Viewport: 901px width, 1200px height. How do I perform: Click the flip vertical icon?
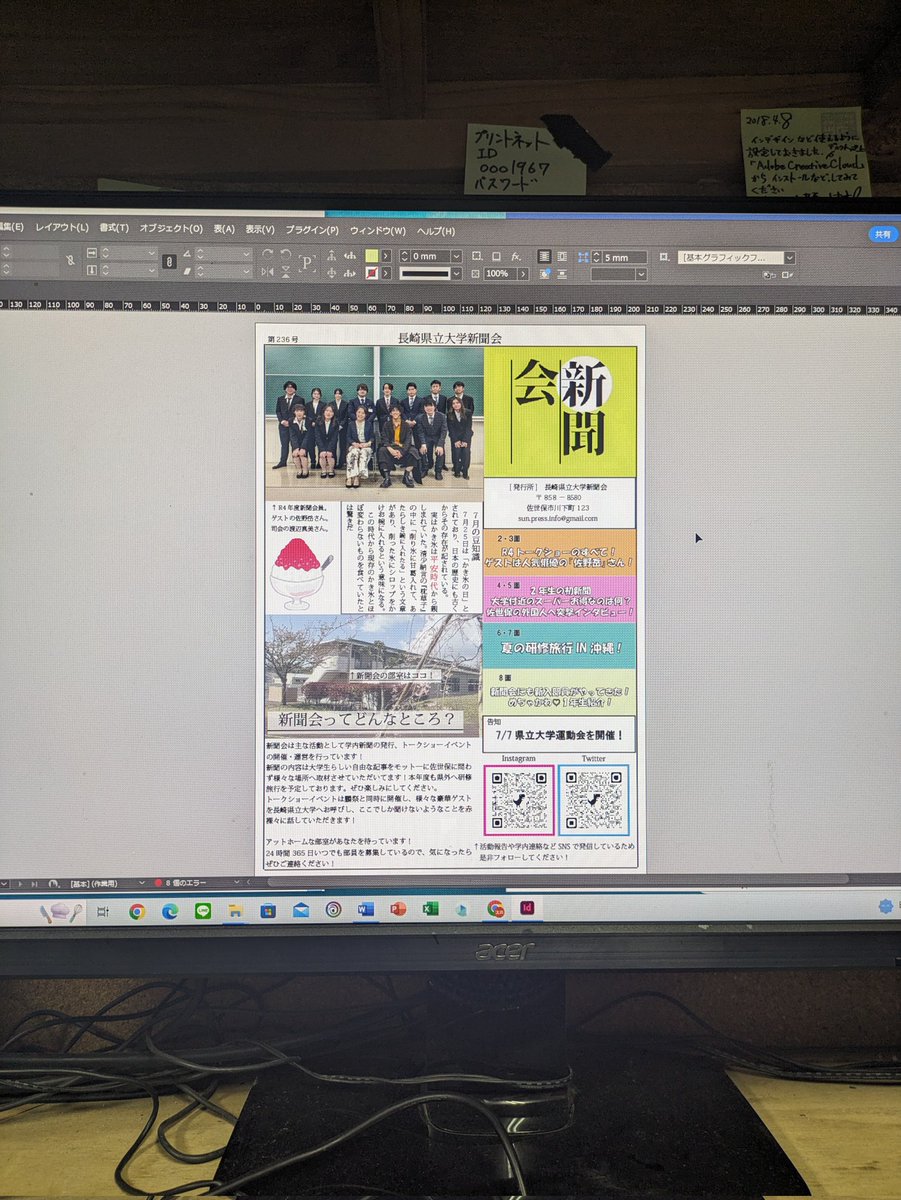pyautogui.click(x=285, y=272)
